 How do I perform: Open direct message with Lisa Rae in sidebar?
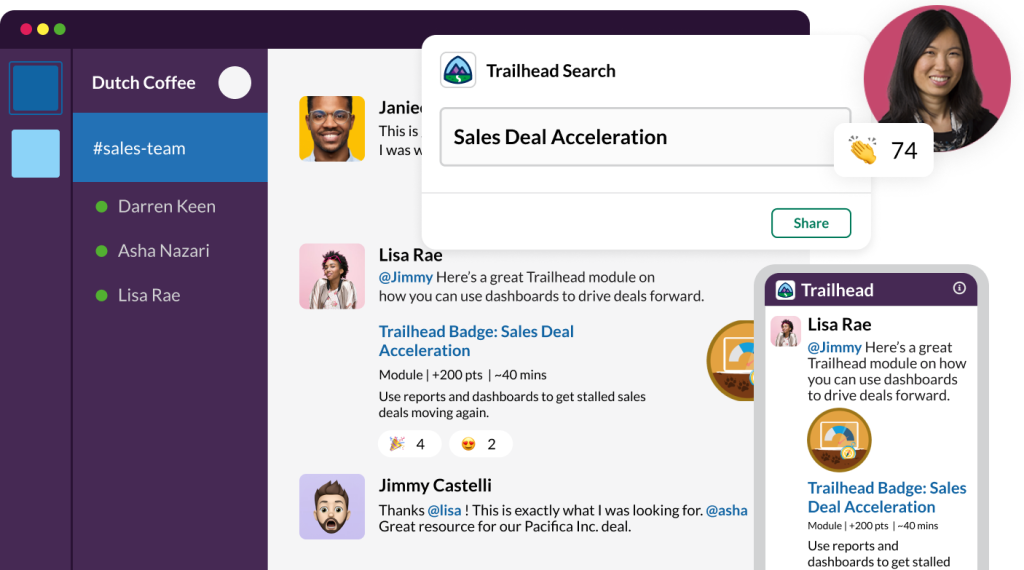(x=149, y=295)
